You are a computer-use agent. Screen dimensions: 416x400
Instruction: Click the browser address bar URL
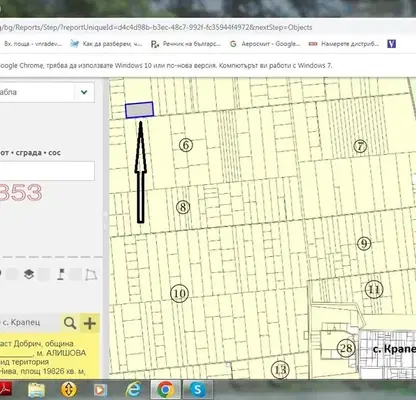(x=156, y=27)
